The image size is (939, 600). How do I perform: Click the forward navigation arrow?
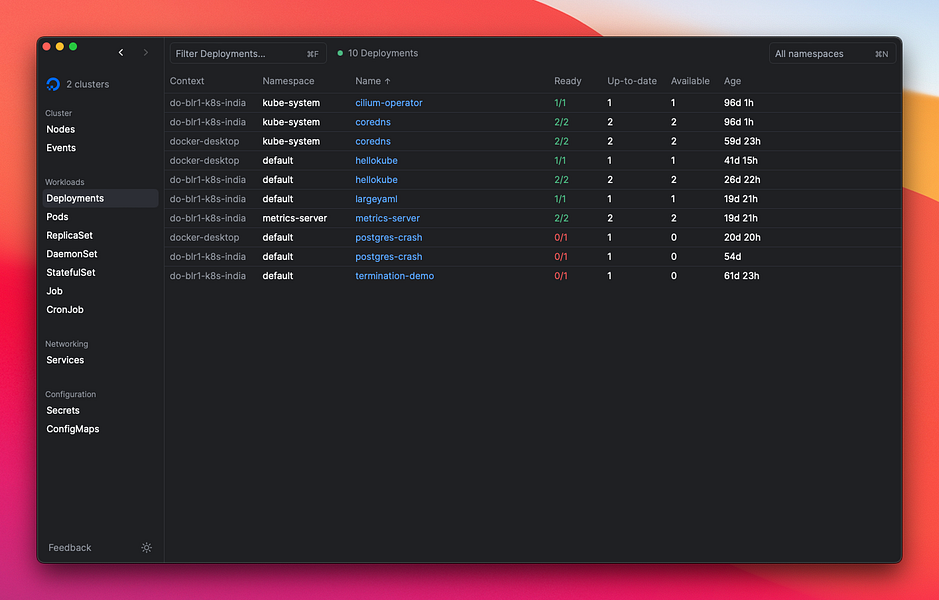tap(146, 53)
